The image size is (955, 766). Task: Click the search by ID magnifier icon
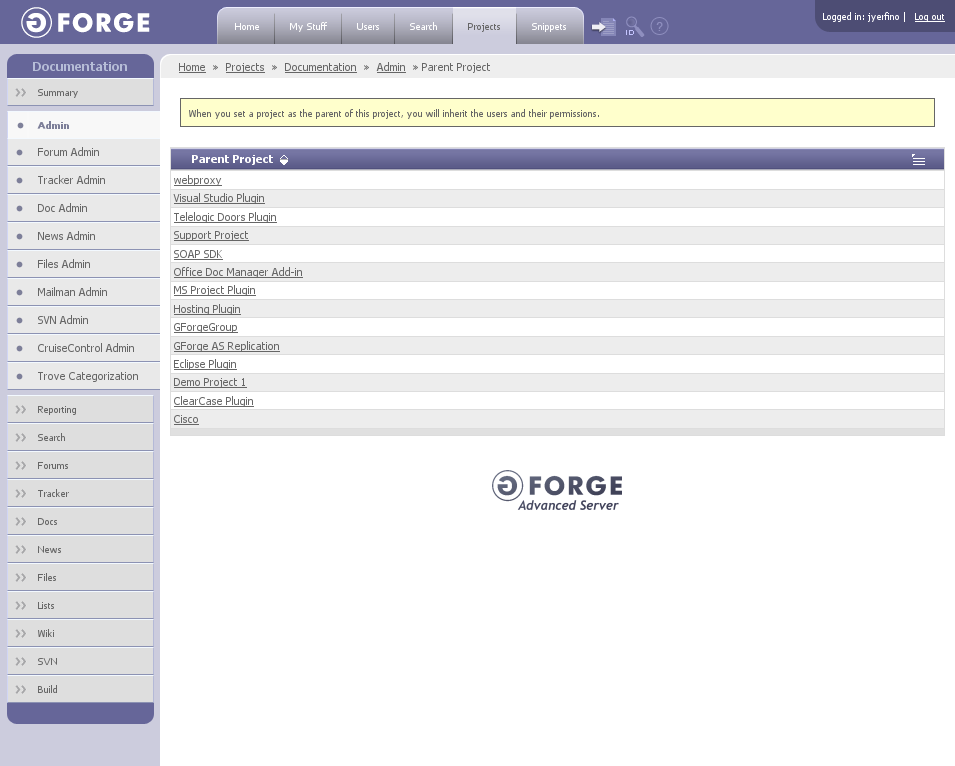[x=634, y=27]
